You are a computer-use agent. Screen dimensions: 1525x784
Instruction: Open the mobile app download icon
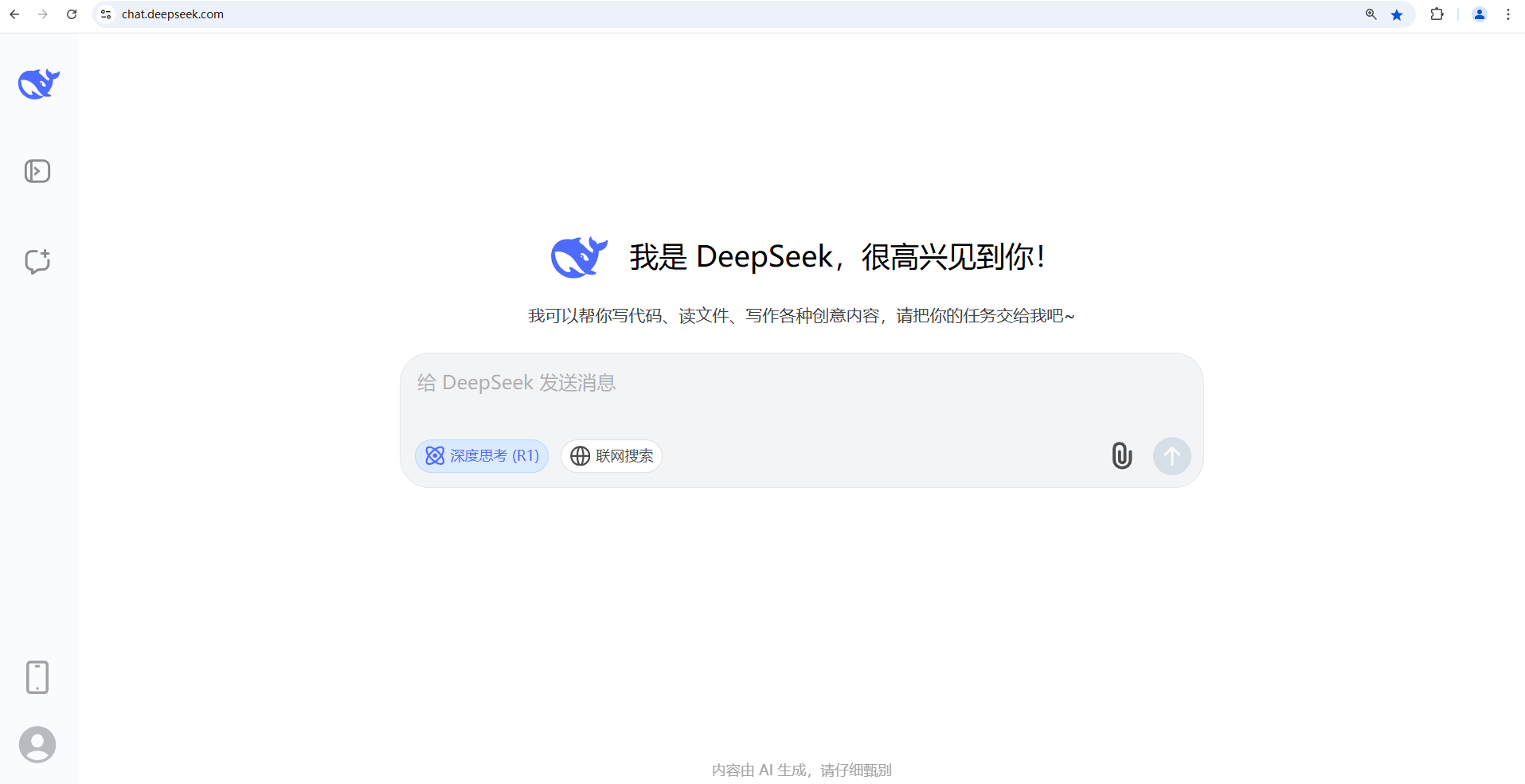pyautogui.click(x=37, y=677)
